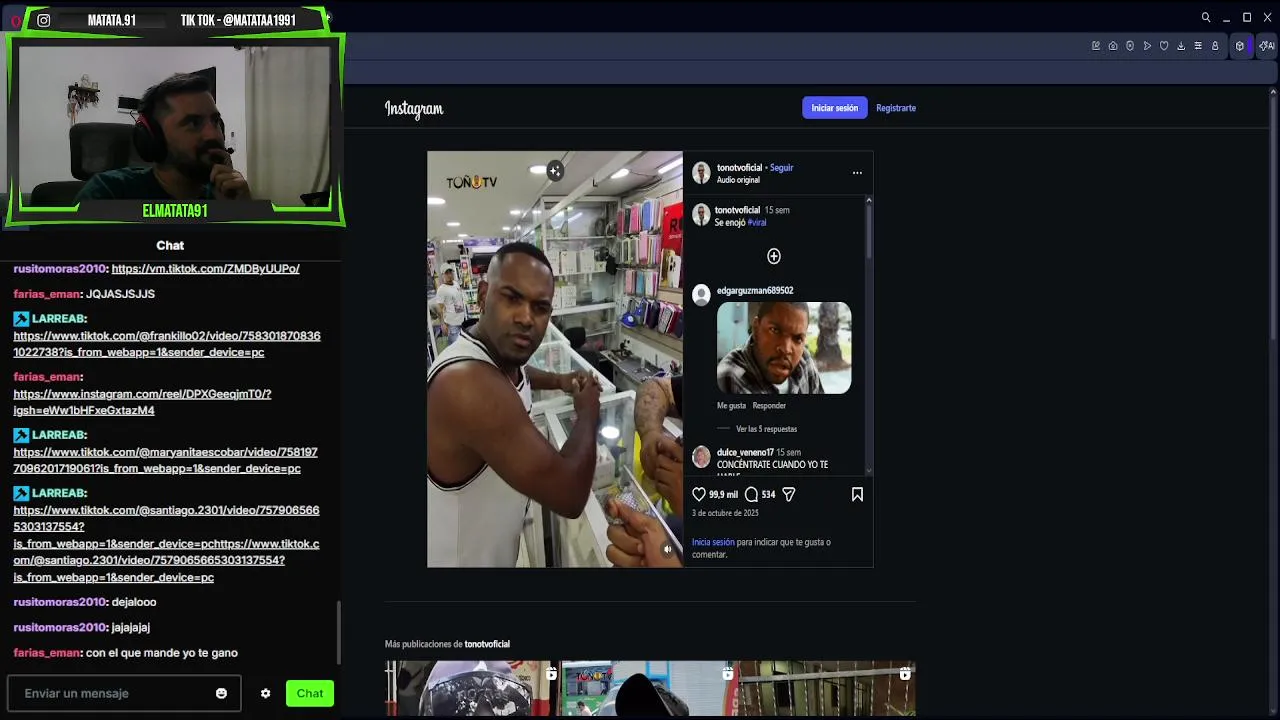The image size is (1280, 720).
Task: Click the "3 de octubre de 2025" date
Action: coord(725,513)
